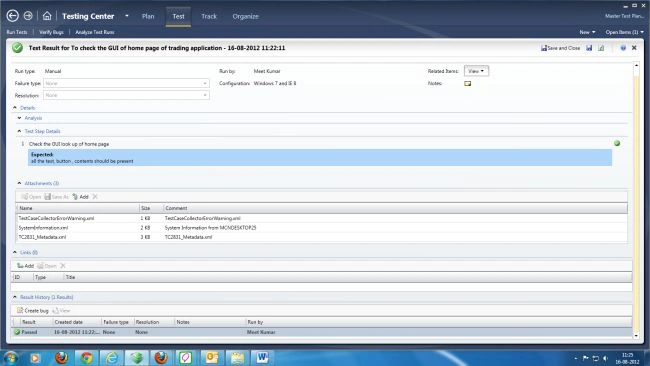Switch to the Plan tab
650x366 pixels.
pos(148,16)
